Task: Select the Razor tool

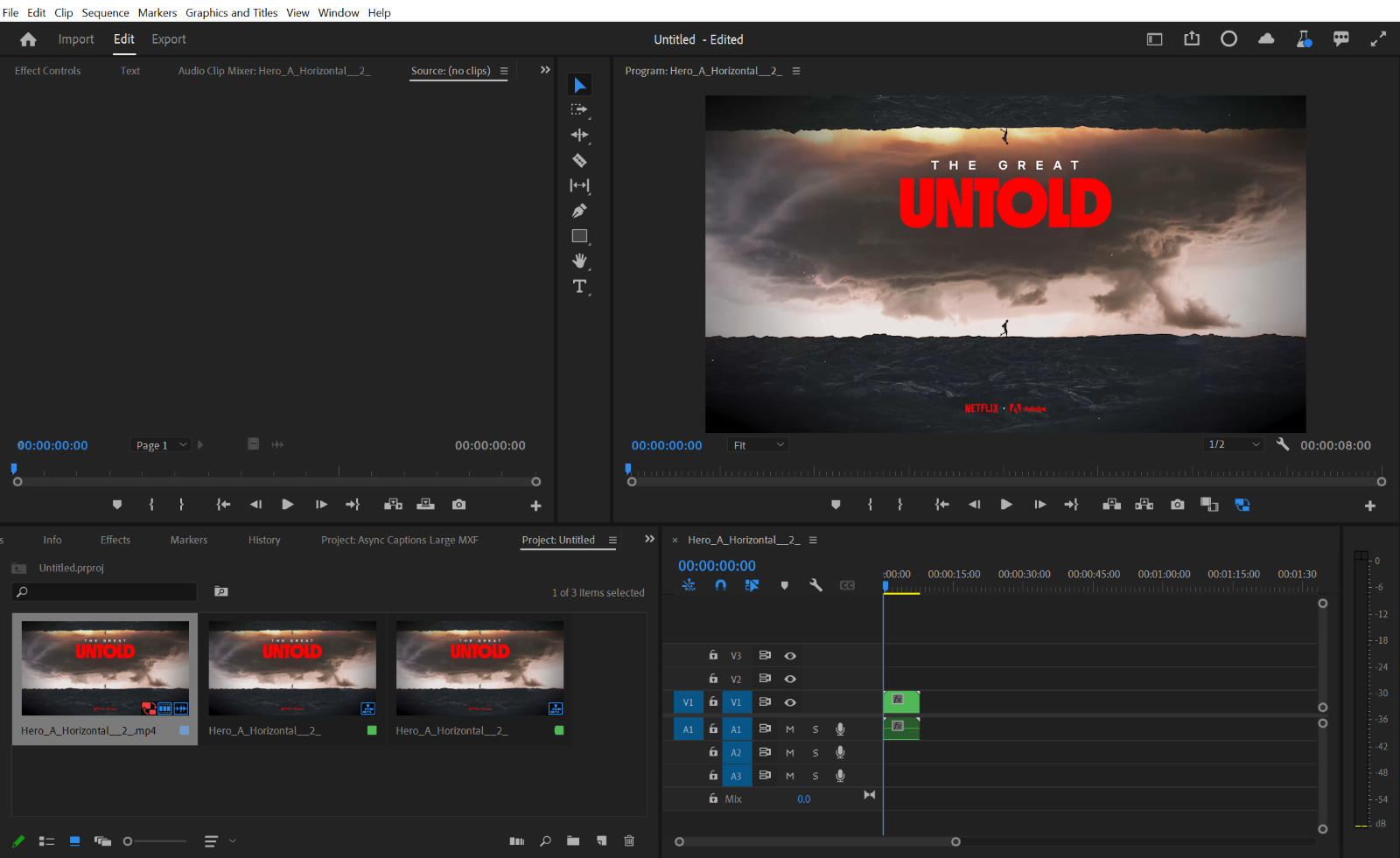Action: (579, 160)
